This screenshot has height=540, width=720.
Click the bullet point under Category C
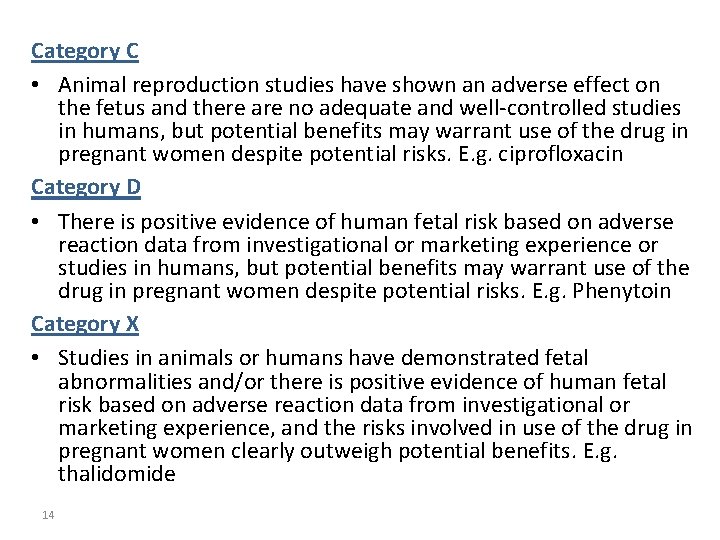pyautogui.click(x=36, y=85)
